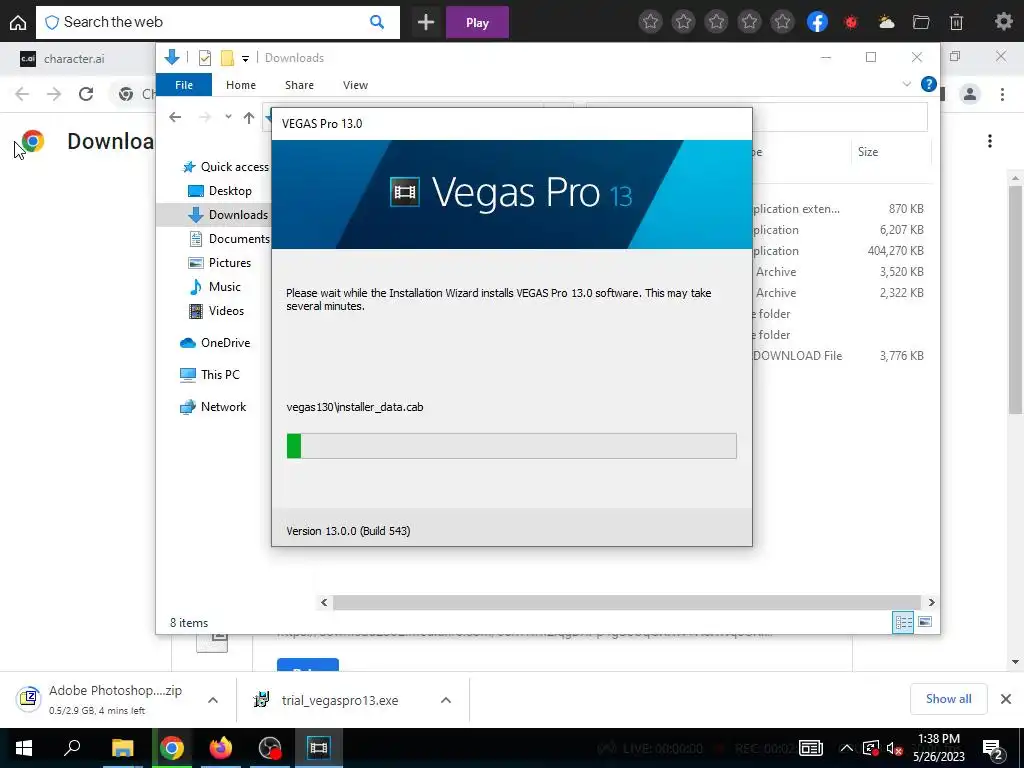This screenshot has width=1024, height=768.
Task: Open the browser three-dot menu
Action: click(x=1002, y=94)
